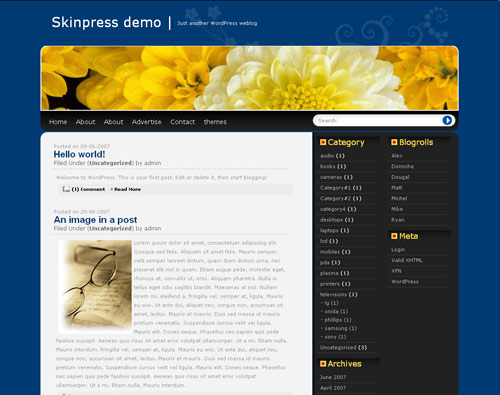Click the Archives heading bullet icon
Image resolution: width=500 pixels, height=395 pixels.
[323, 364]
